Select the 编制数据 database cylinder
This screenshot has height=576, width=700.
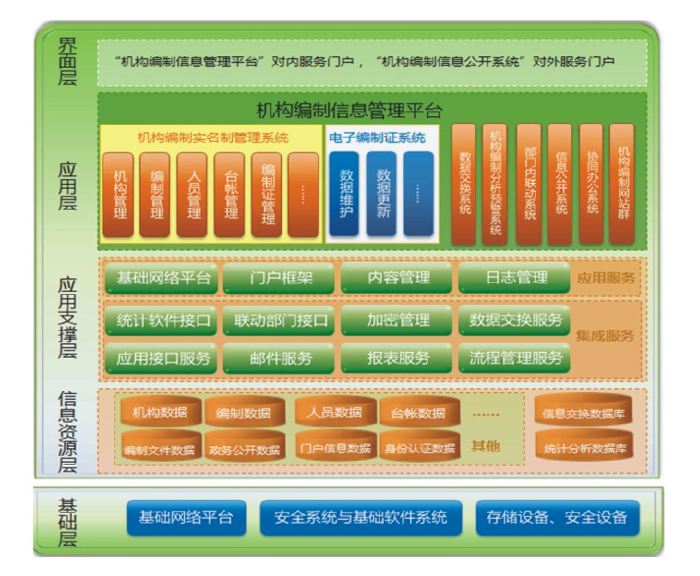pos(244,413)
